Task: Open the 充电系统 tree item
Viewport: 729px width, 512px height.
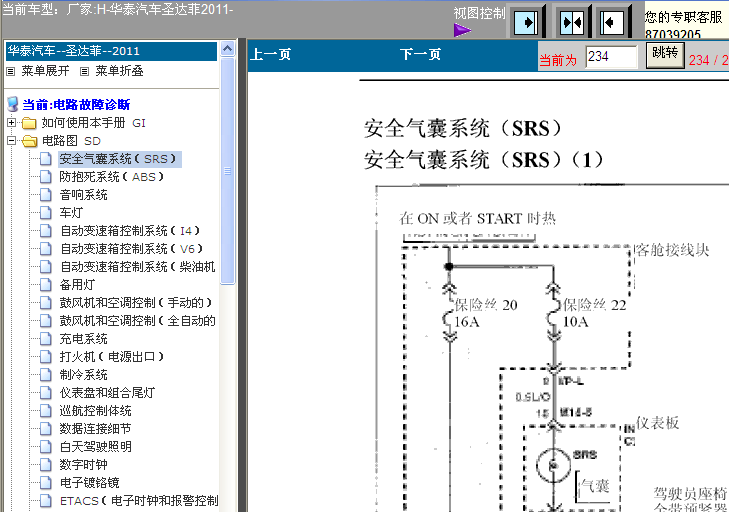Action: [x=83, y=339]
